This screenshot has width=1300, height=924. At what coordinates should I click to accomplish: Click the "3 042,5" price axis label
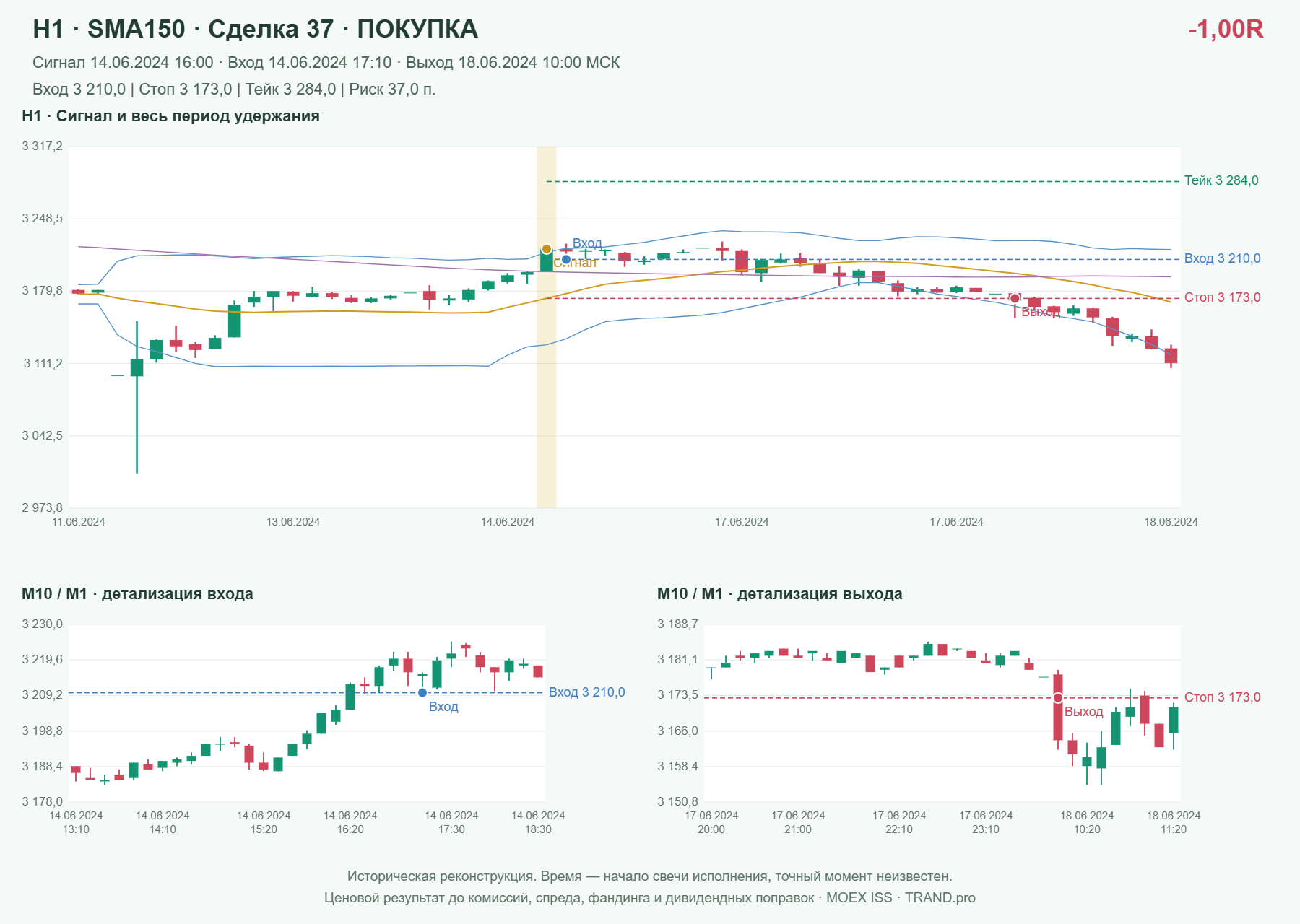[43, 435]
